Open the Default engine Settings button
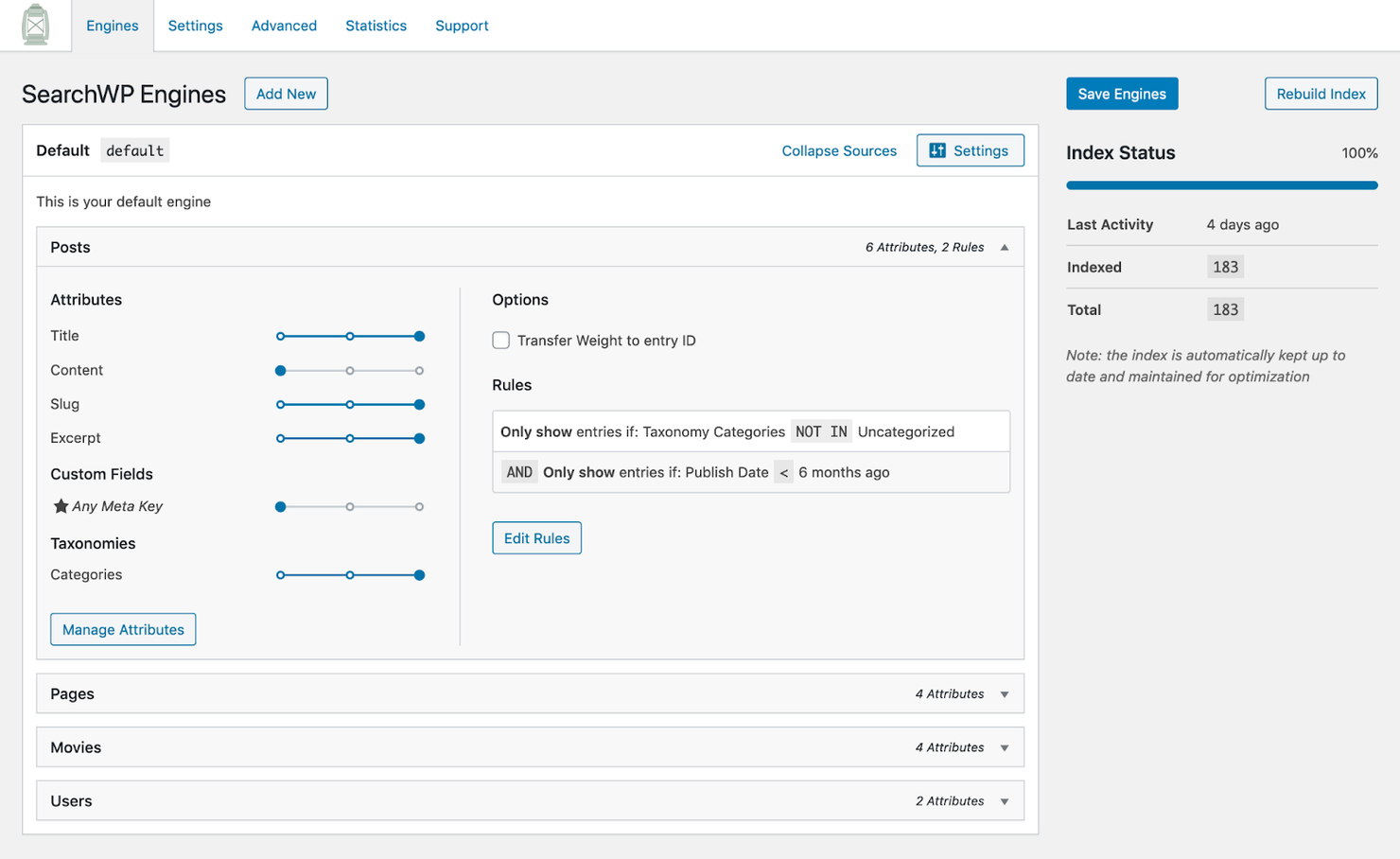 click(x=970, y=150)
